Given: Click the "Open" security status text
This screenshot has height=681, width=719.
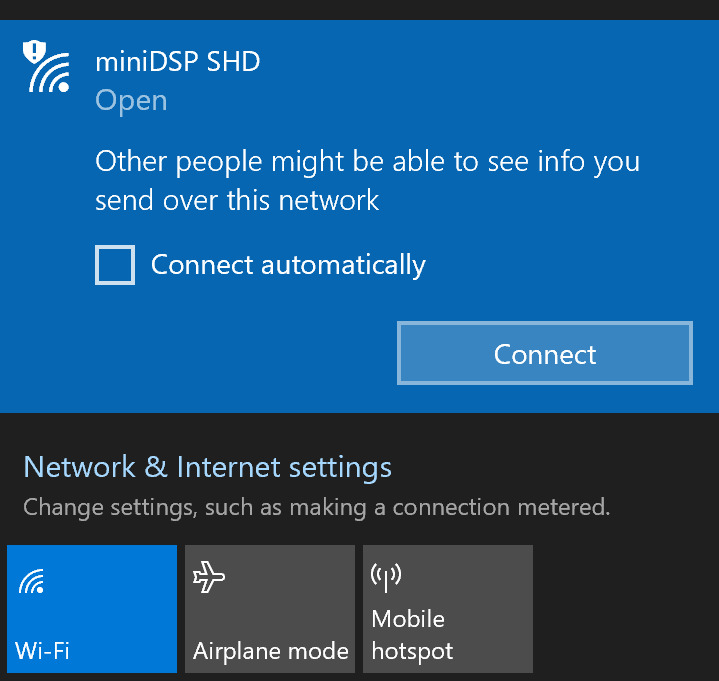Looking at the screenshot, I should [131, 100].
